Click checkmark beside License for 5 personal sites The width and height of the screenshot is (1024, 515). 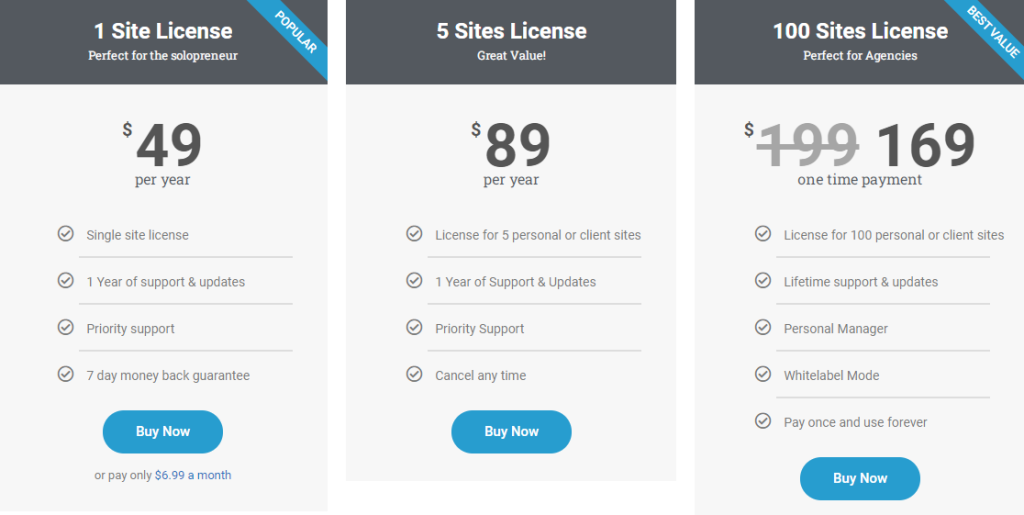pyautogui.click(x=414, y=234)
